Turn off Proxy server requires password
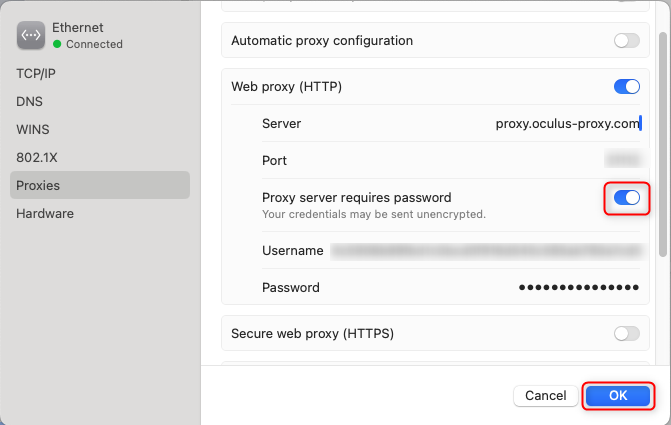This screenshot has height=425, width=671. (626, 198)
